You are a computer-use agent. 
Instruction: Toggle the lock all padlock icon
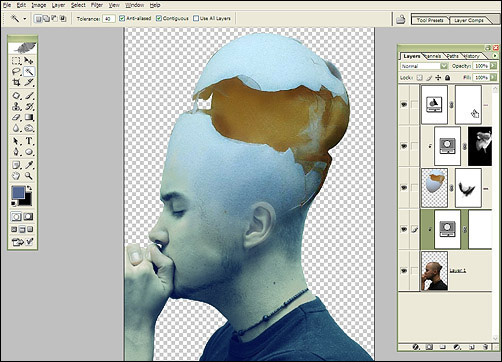447,78
